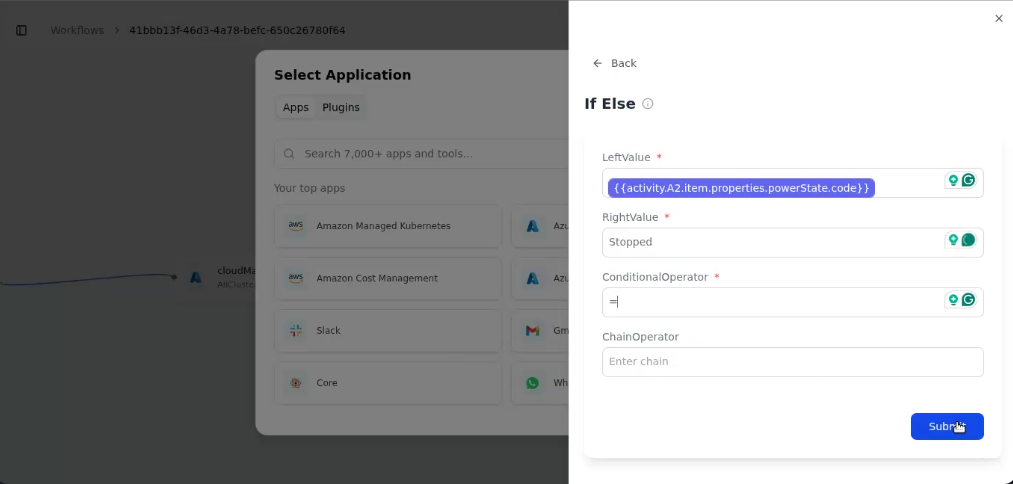Click Grammarly icon in RightValue field
The image size is (1013, 484).
(x=968, y=240)
